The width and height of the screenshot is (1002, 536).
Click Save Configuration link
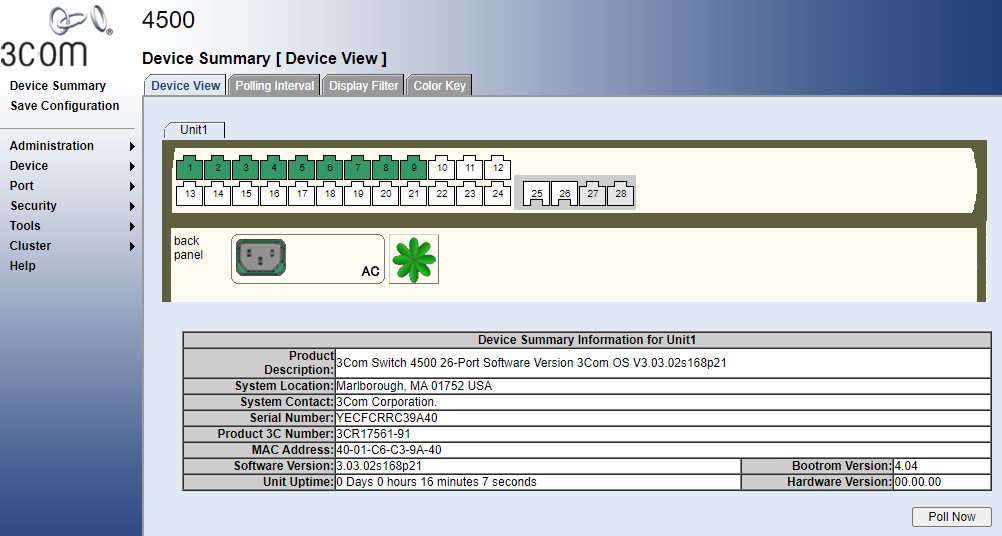(x=65, y=106)
